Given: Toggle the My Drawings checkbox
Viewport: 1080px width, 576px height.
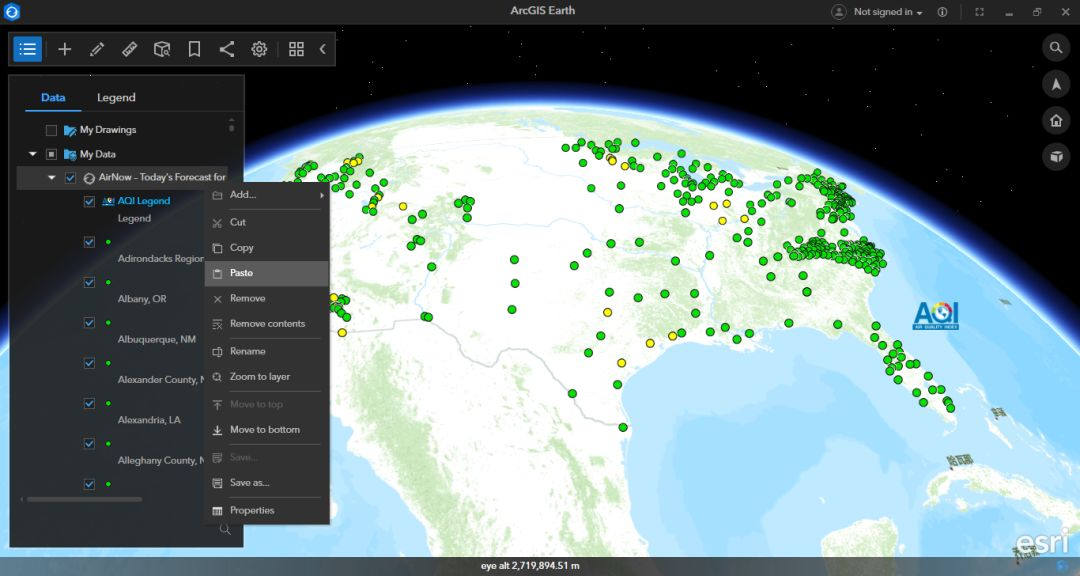Looking at the screenshot, I should click(x=51, y=130).
